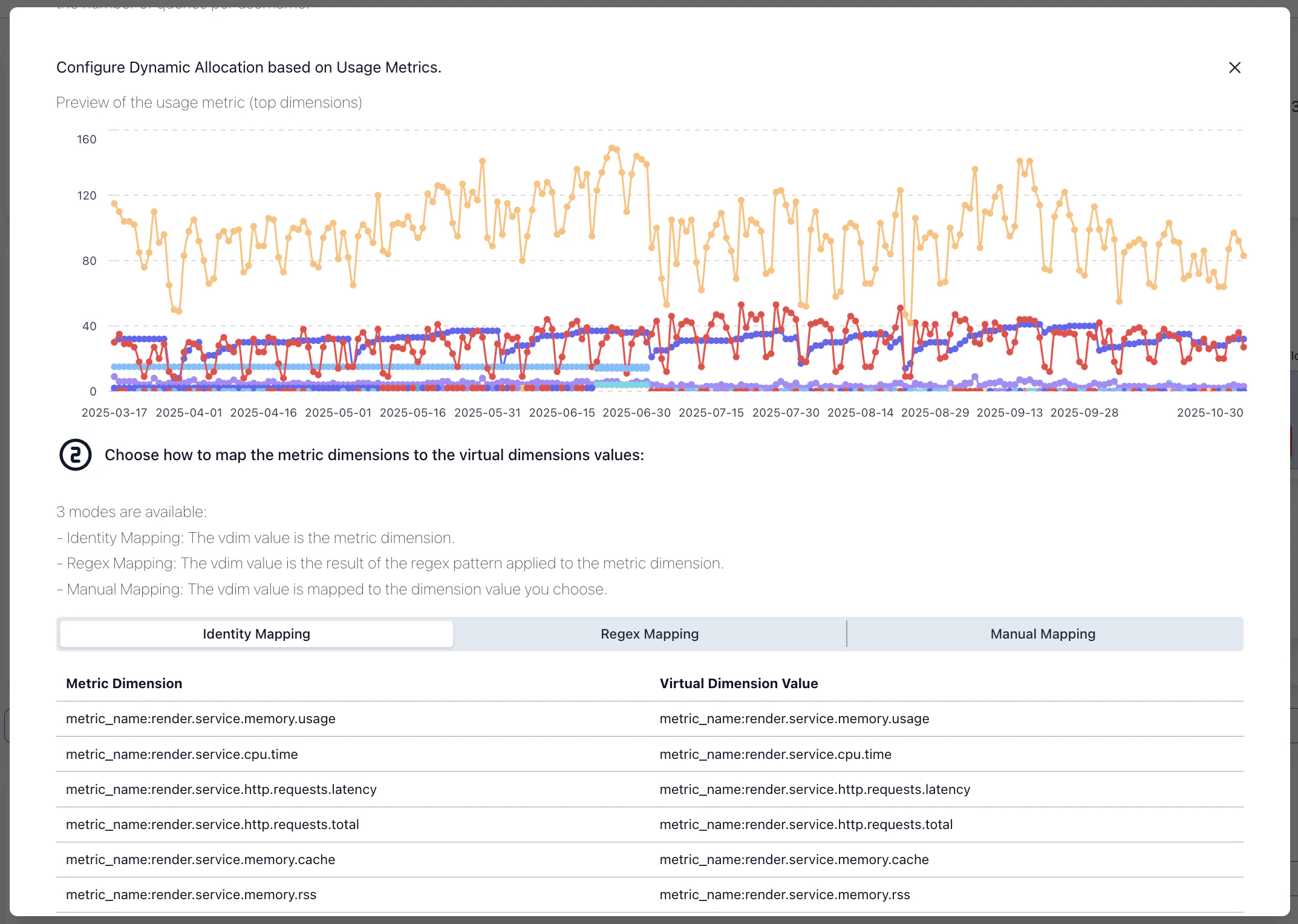Select the memory.rss metric dimension entry
Screen dimensions: 1298x924
(x=191, y=894)
